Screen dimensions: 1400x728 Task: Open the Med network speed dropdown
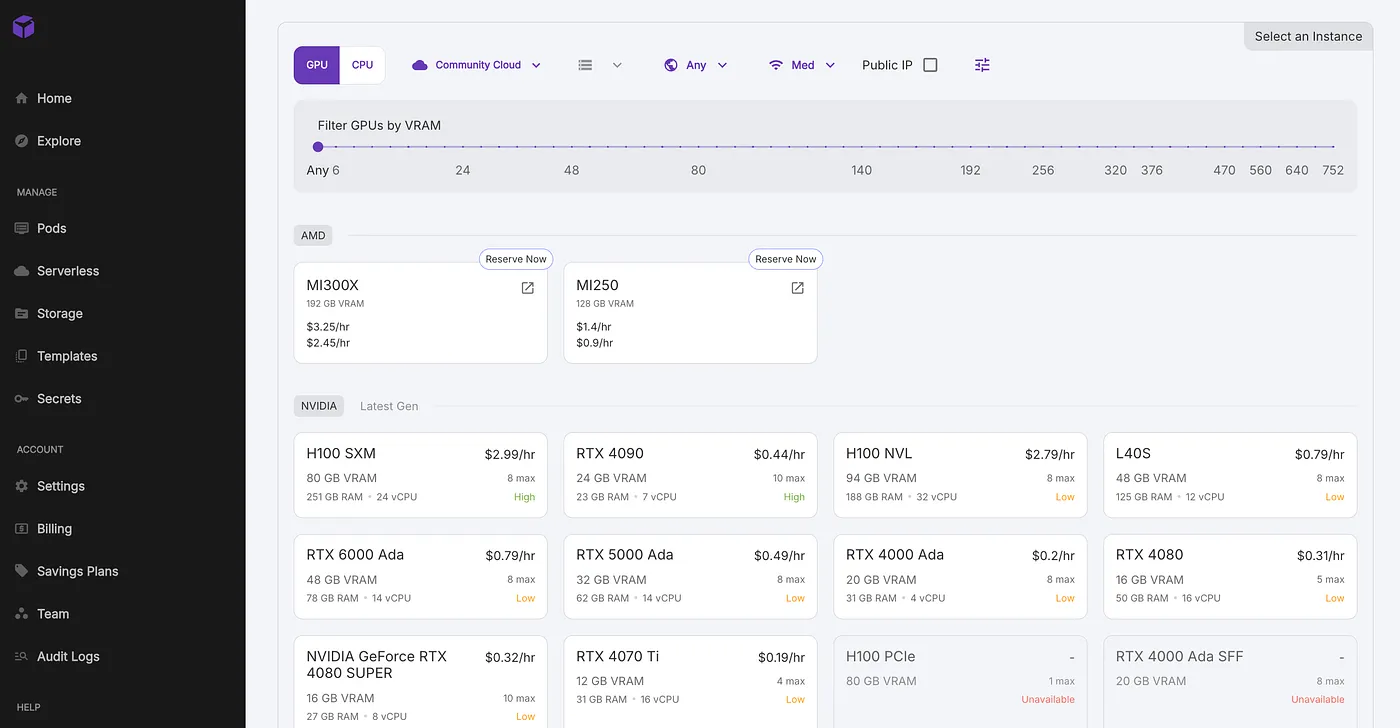coord(802,65)
